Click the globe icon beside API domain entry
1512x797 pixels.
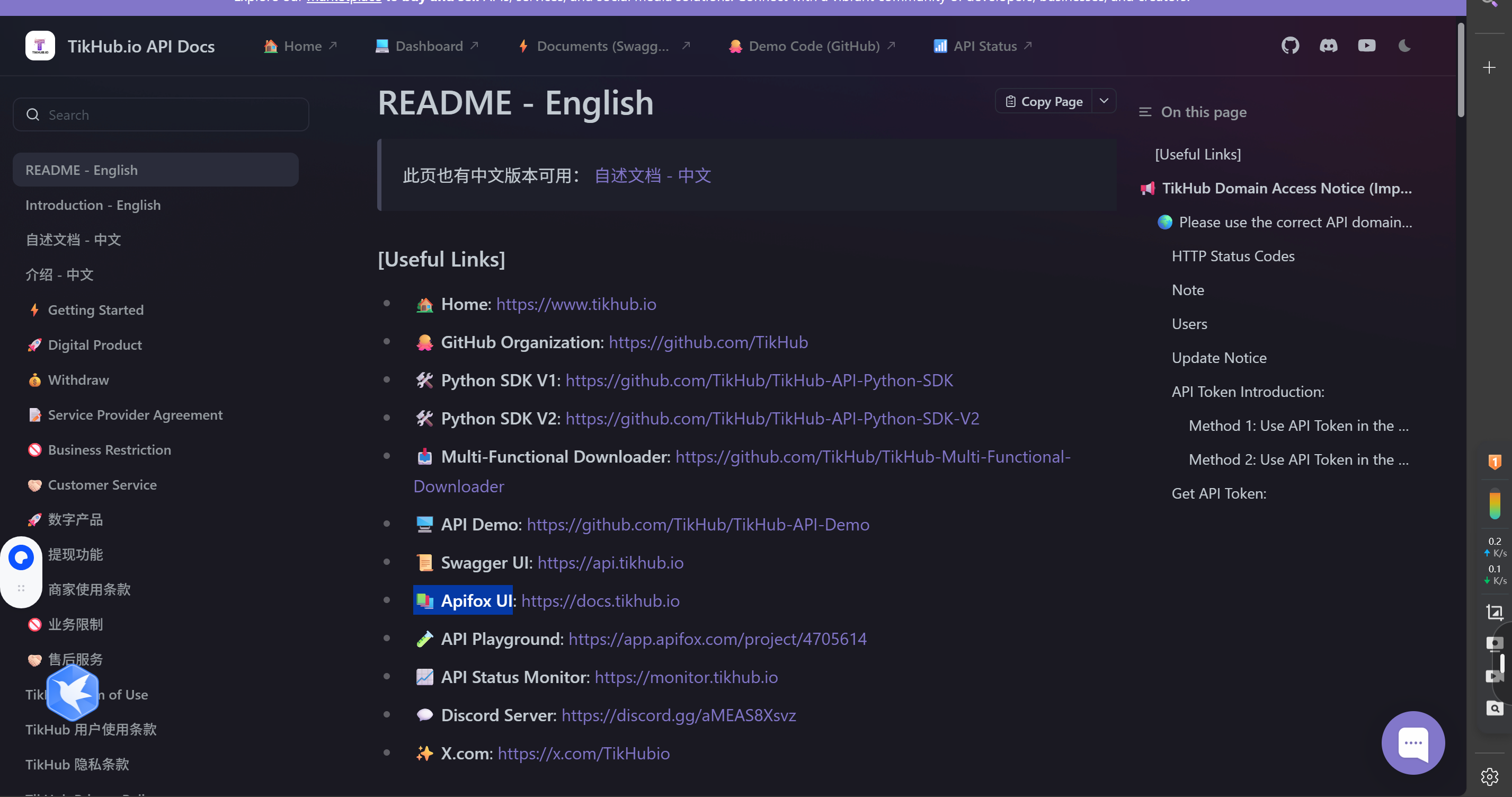(1164, 222)
